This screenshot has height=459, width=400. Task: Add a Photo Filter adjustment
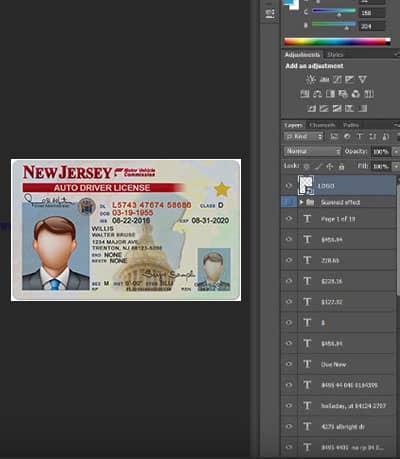(x=343, y=94)
